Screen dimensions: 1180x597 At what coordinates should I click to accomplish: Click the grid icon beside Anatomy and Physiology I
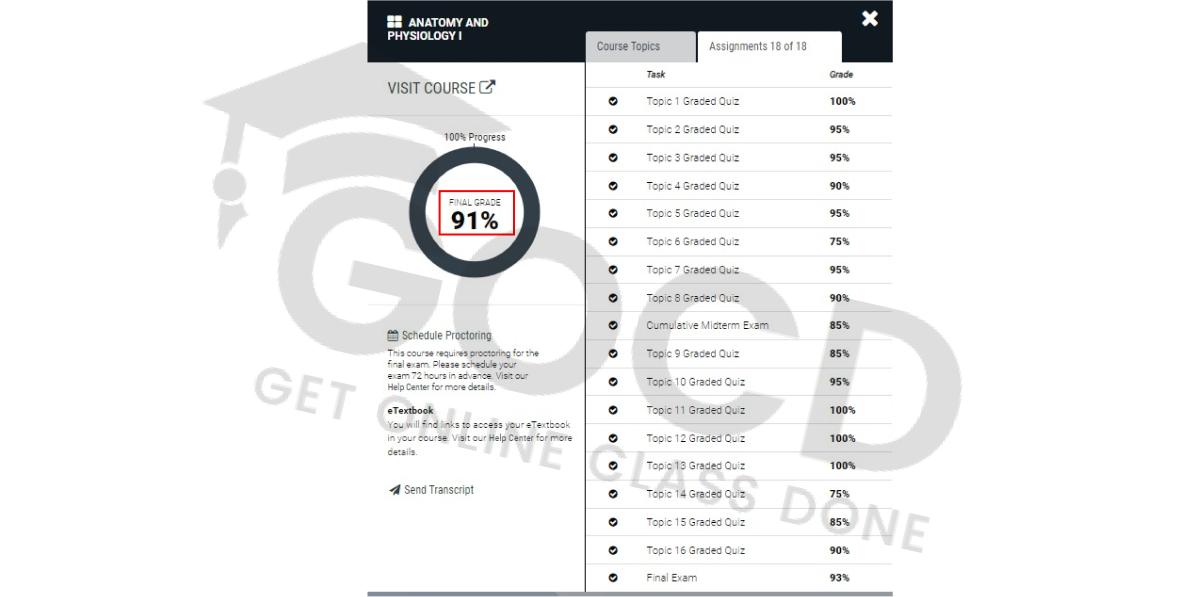click(394, 22)
